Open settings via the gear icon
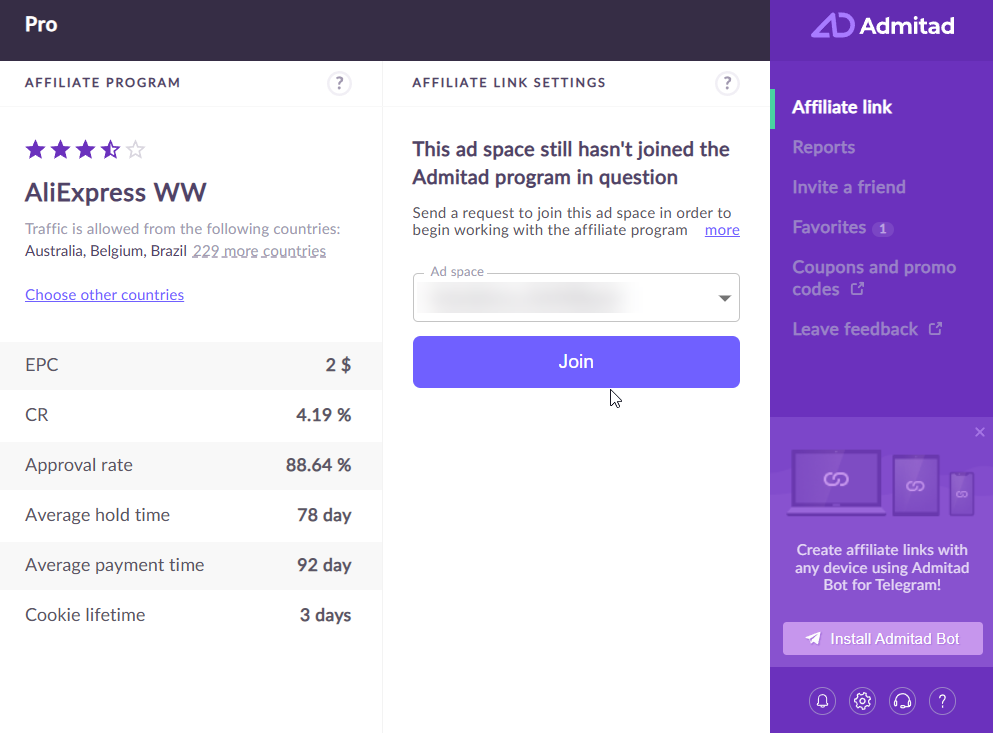 (x=862, y=701)
